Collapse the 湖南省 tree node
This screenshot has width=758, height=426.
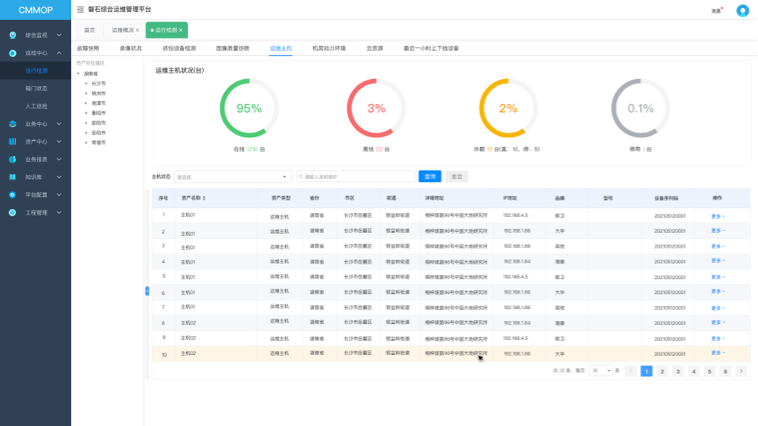78,73
